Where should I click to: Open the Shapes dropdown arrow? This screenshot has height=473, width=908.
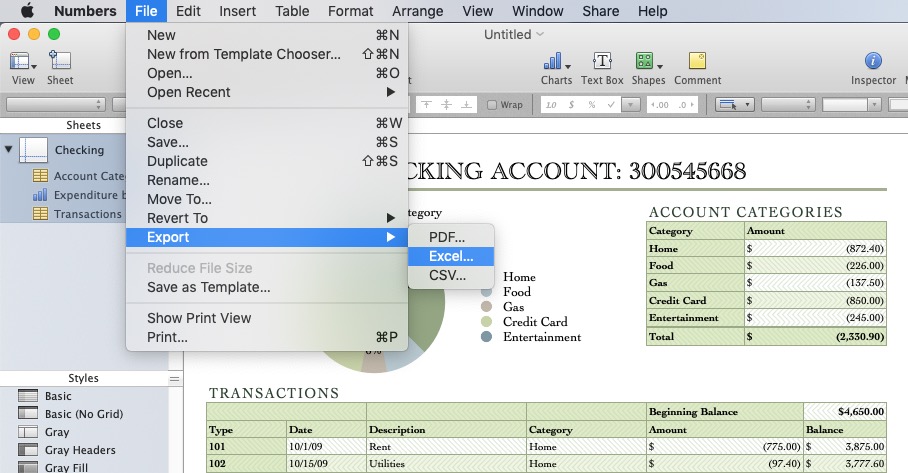coord(660,66)
